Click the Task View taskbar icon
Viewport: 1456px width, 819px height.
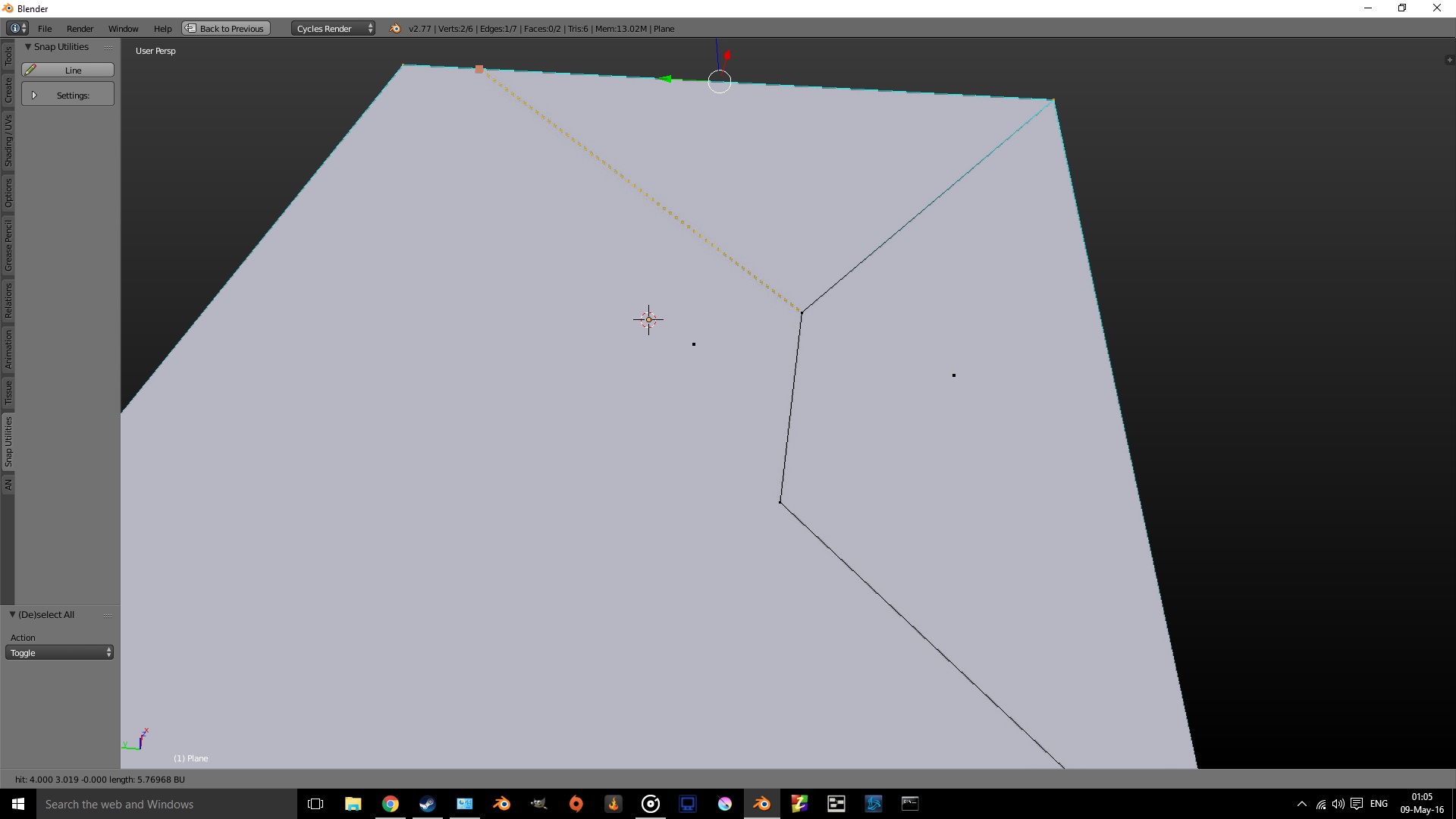click(315, 804)
